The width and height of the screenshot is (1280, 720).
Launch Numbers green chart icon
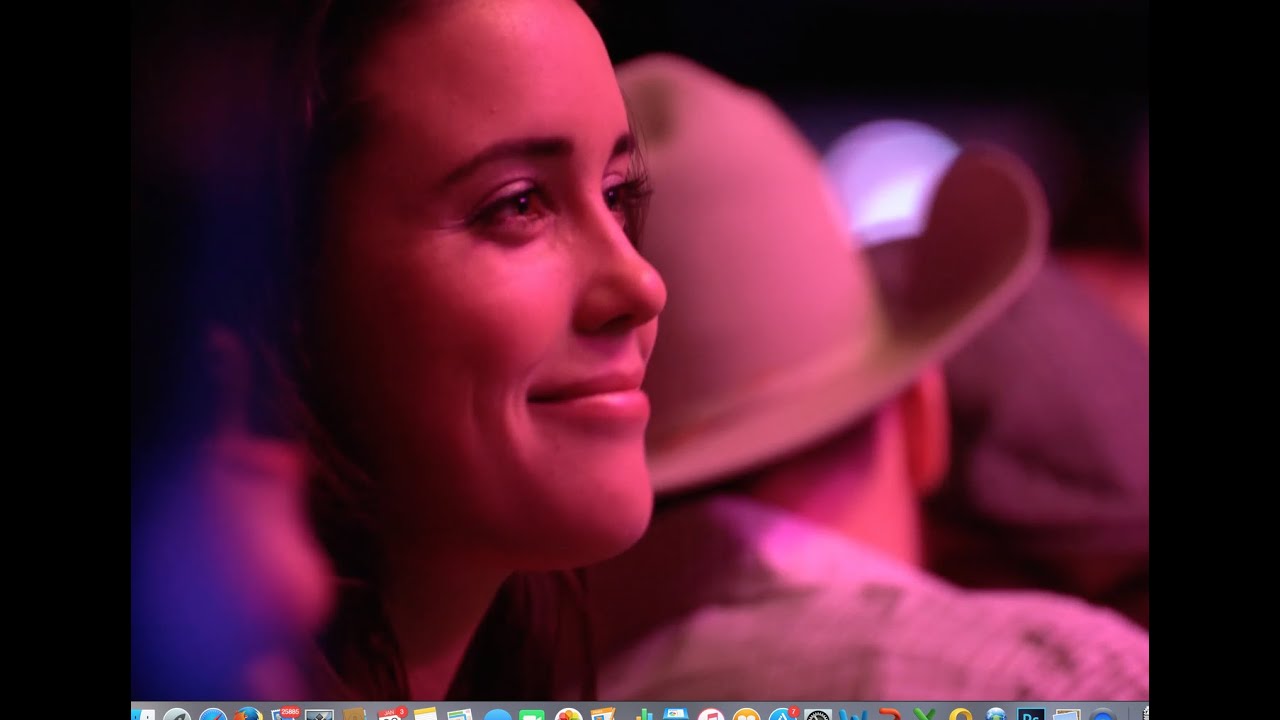(644, 714)
